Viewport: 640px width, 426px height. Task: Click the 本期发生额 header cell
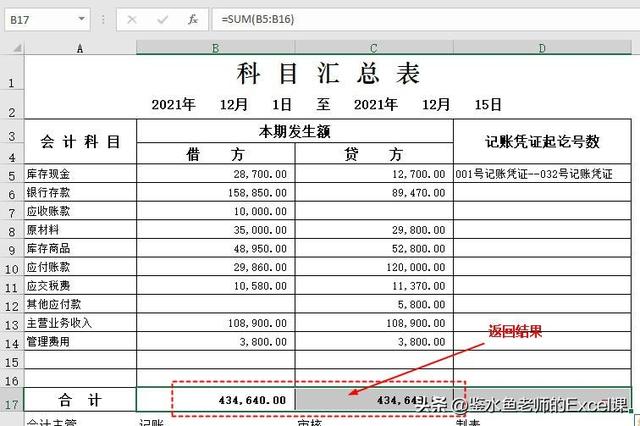[x=295, y=131]
